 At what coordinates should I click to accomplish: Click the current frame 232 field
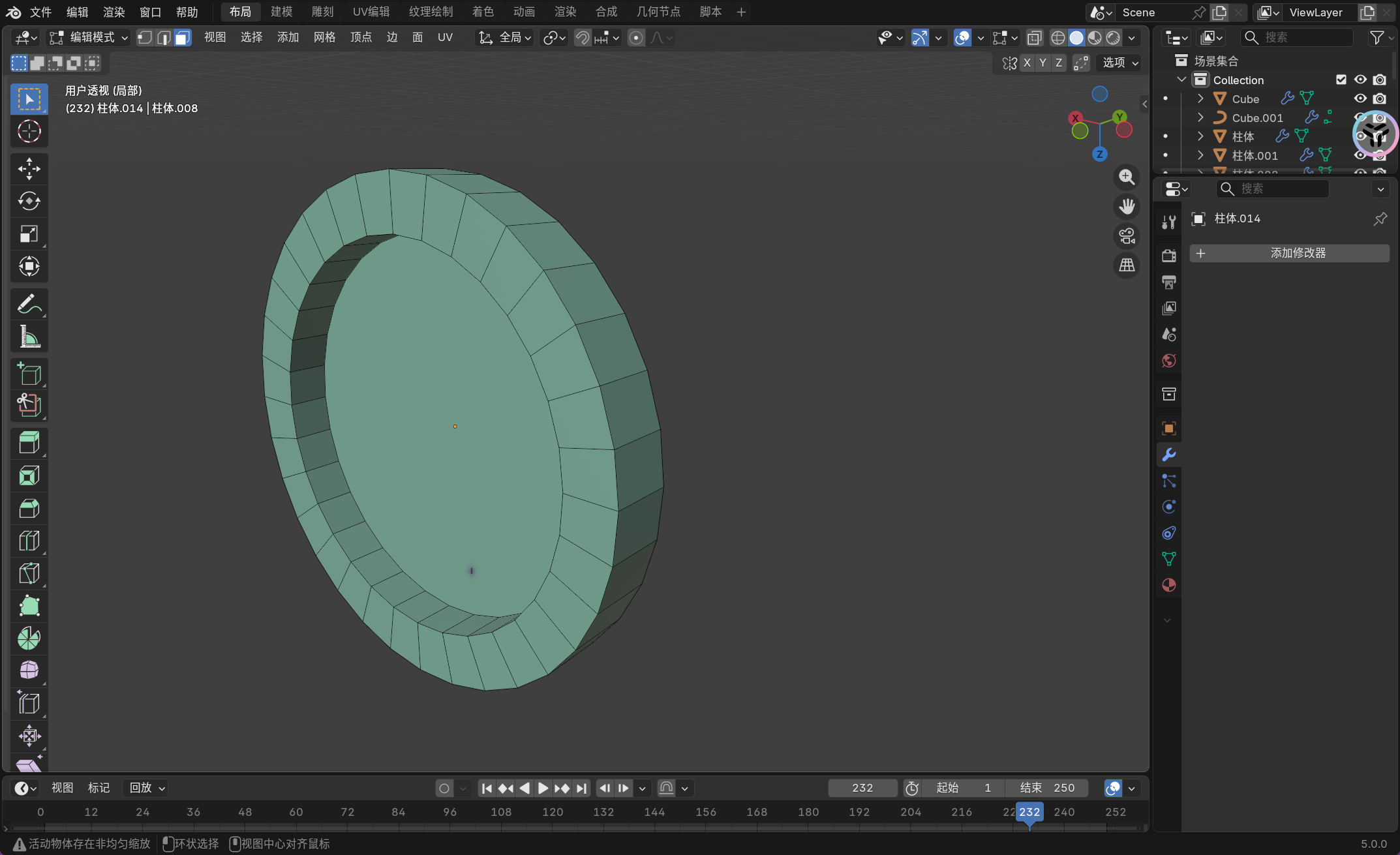[862, 788]
